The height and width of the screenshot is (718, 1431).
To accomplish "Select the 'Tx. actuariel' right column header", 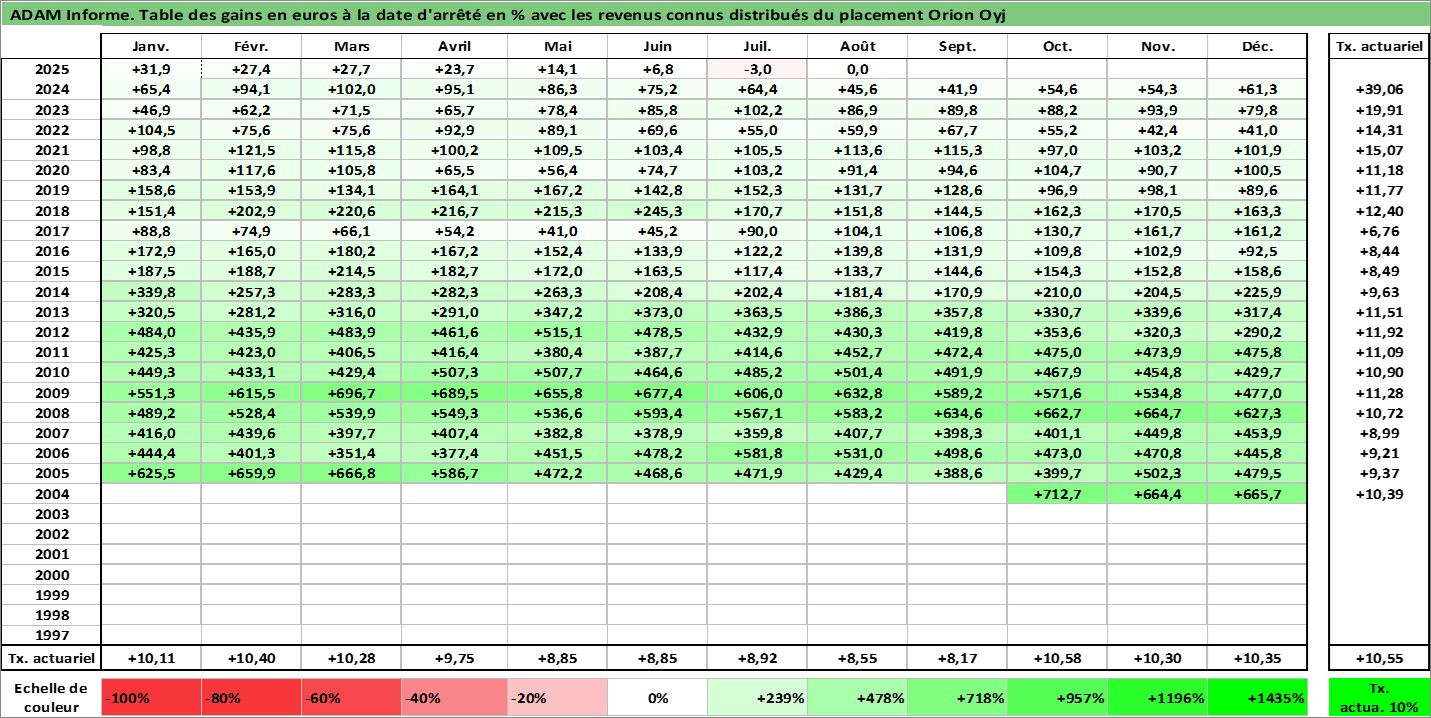I will pos(1379,47).
